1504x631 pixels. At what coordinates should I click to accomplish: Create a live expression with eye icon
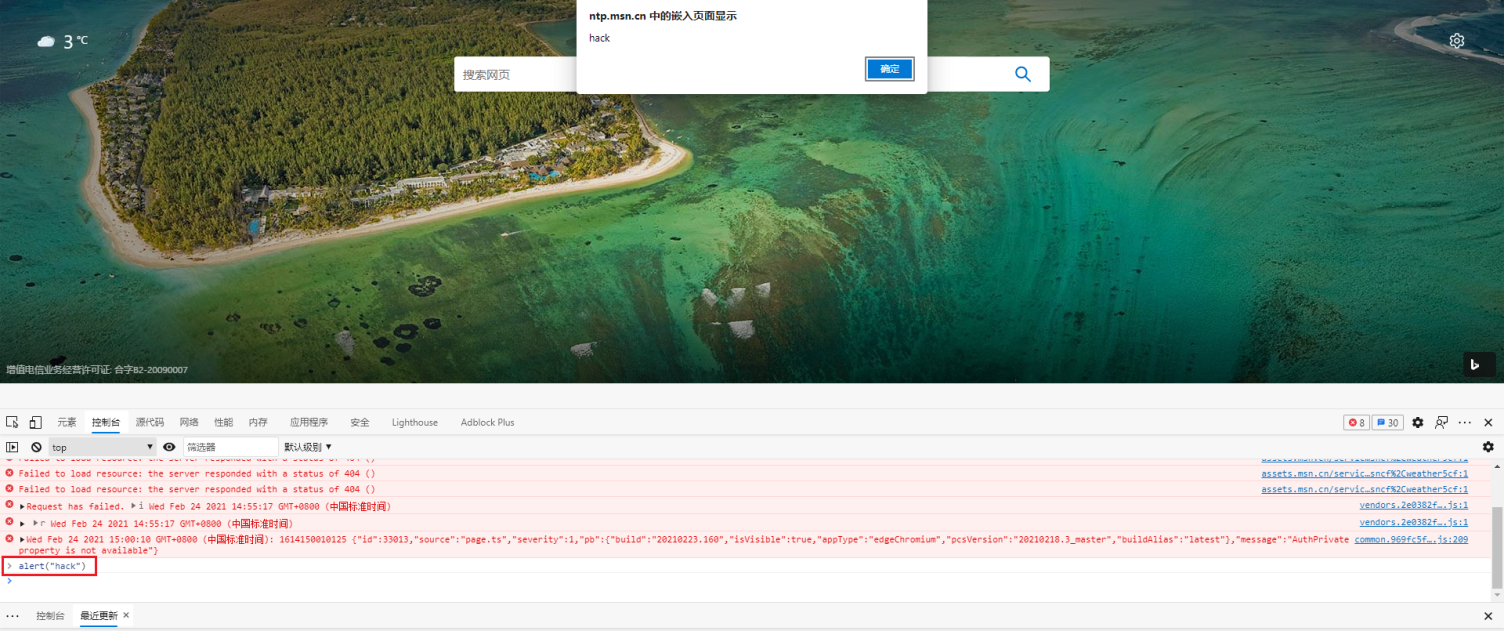(x=169, y=447)
